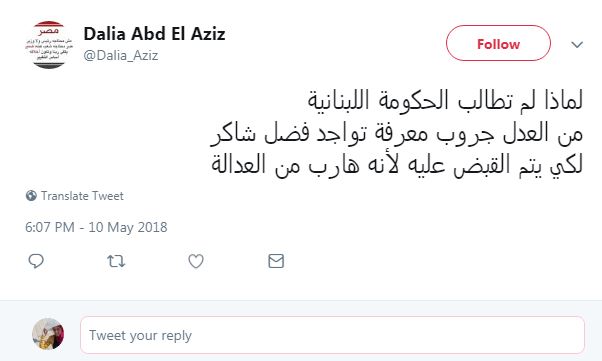Open Dalia Abd El Aziz's profile picture

(x=48, y=45)
